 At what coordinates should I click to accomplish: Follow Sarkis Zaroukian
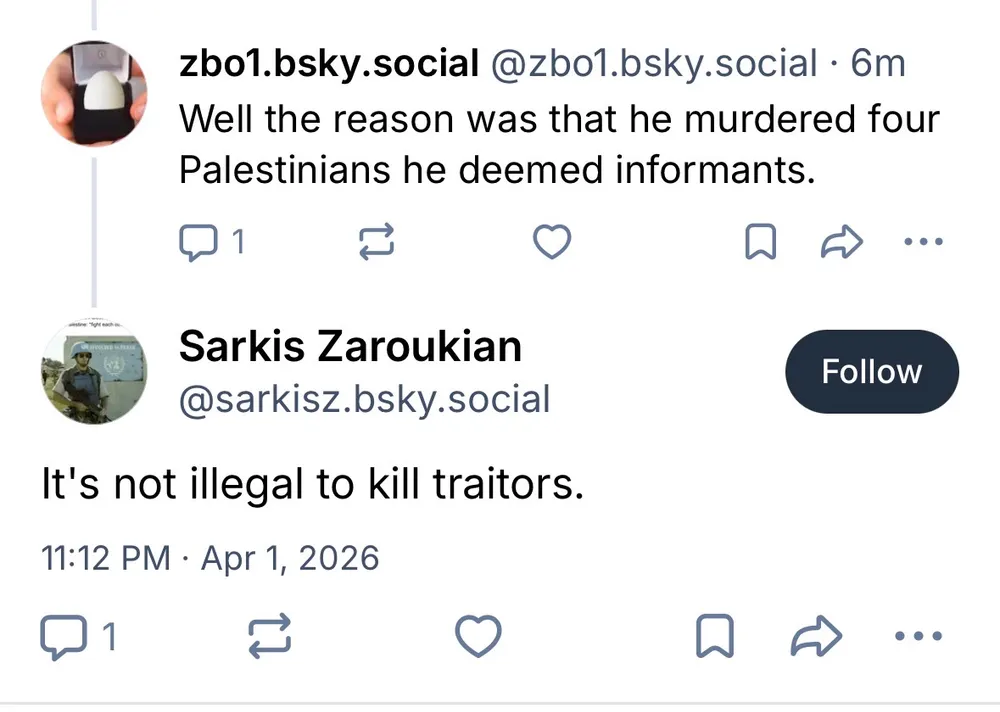point(871,372)
